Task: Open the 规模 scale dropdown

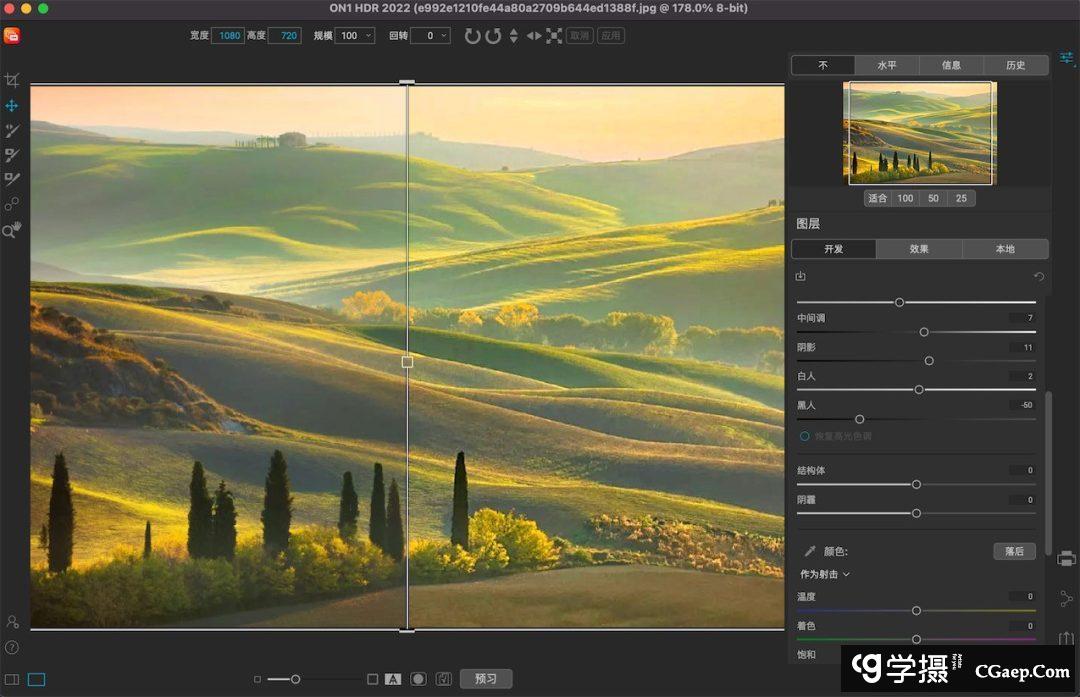Action: click(355, 36)
